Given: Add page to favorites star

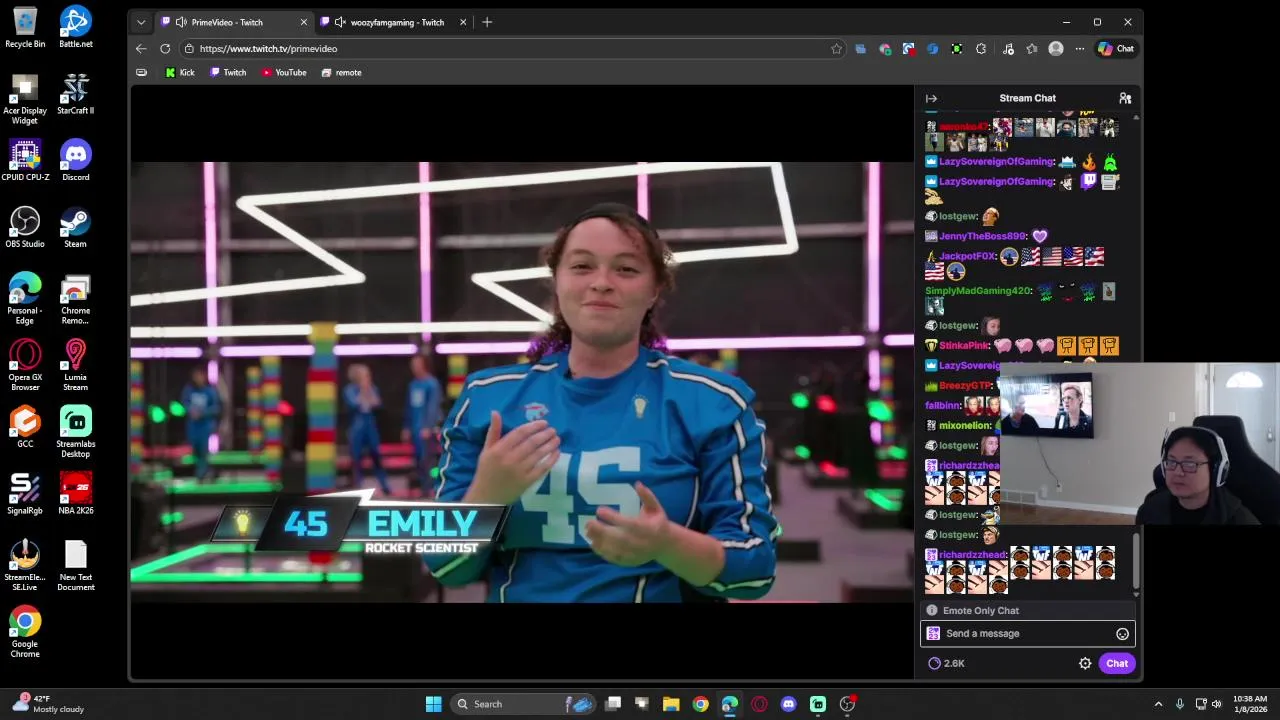Looking at the screenshot, I should point(837,48).
